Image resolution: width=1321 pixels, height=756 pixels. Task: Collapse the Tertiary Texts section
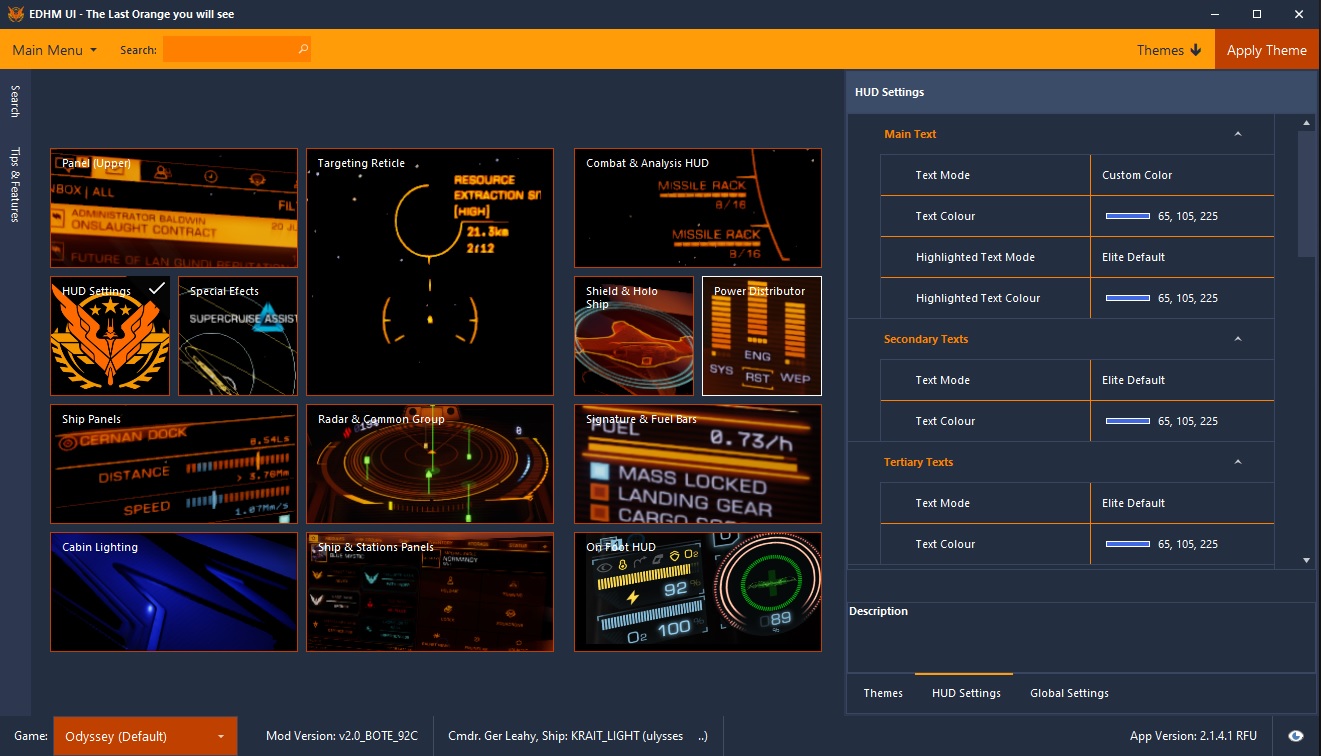tap(1238, 462)
